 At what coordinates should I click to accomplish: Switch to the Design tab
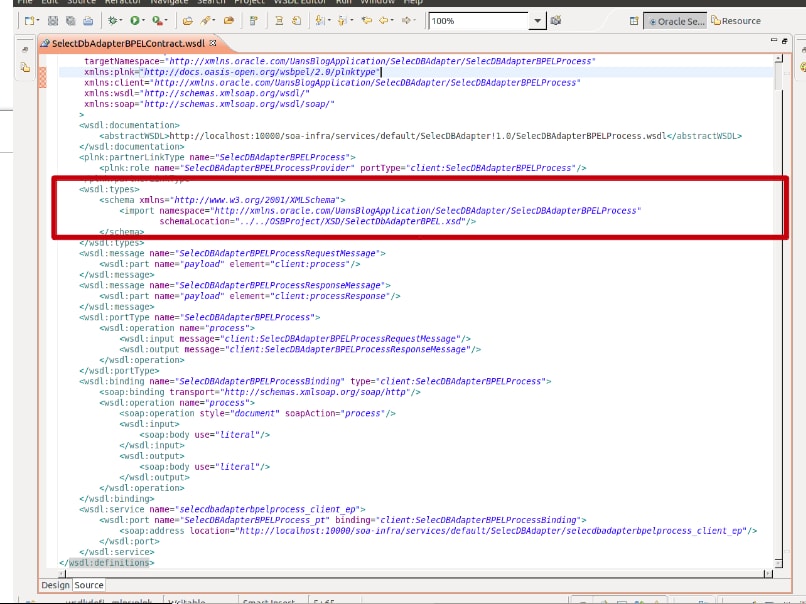tap(55, 585)
